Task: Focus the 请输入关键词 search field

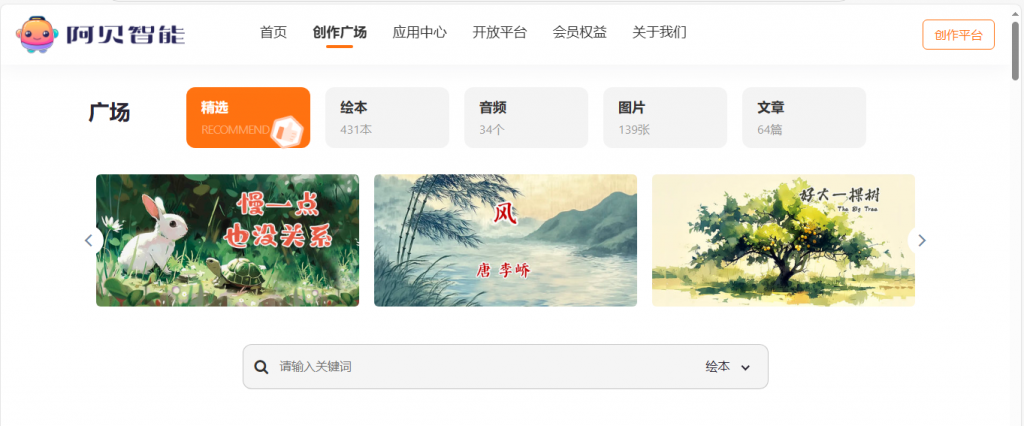Action: pyautogui.click(x=483, y=367)
